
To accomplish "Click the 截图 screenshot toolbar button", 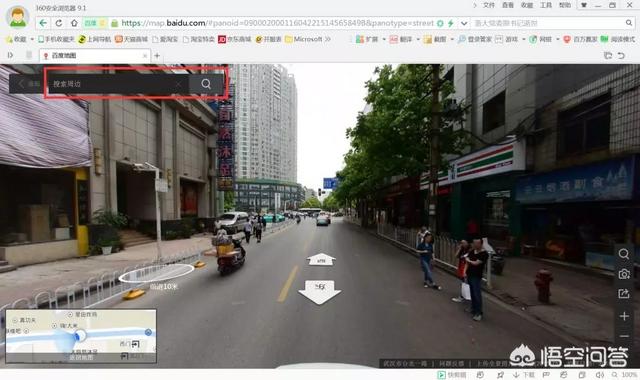I will (435, 40).
